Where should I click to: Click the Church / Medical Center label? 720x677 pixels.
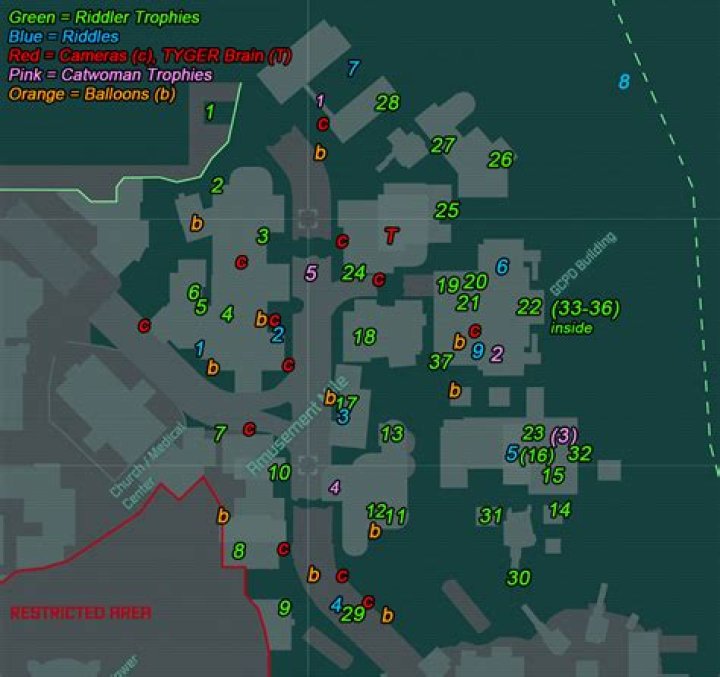click(x=149, y=465)
